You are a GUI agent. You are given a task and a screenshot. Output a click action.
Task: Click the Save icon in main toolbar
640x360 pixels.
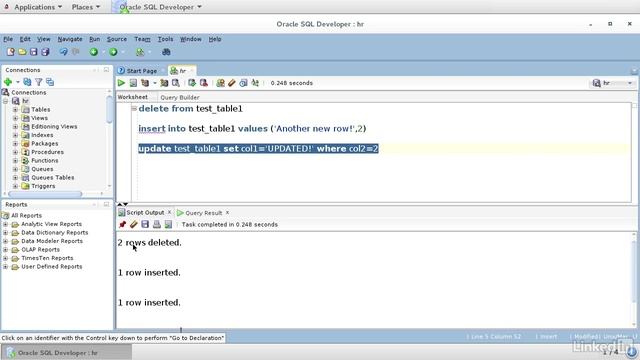33,52
